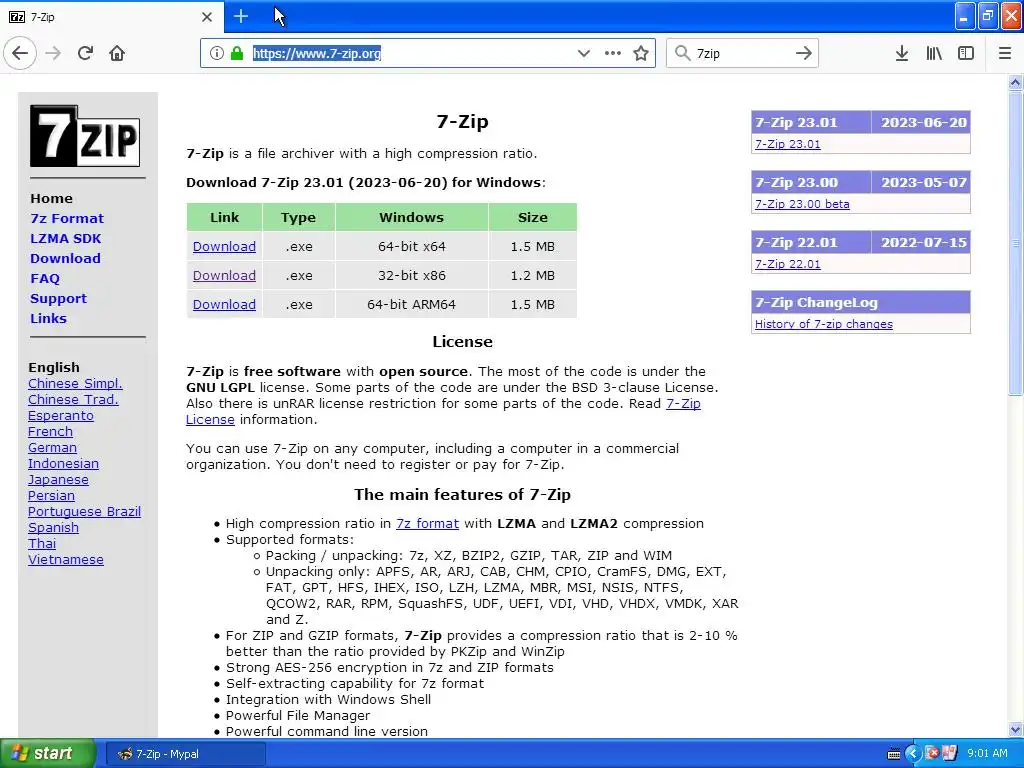Click the 7-Zip logo image
This screenshot has height=768, width=1024.
click(85, 136)
